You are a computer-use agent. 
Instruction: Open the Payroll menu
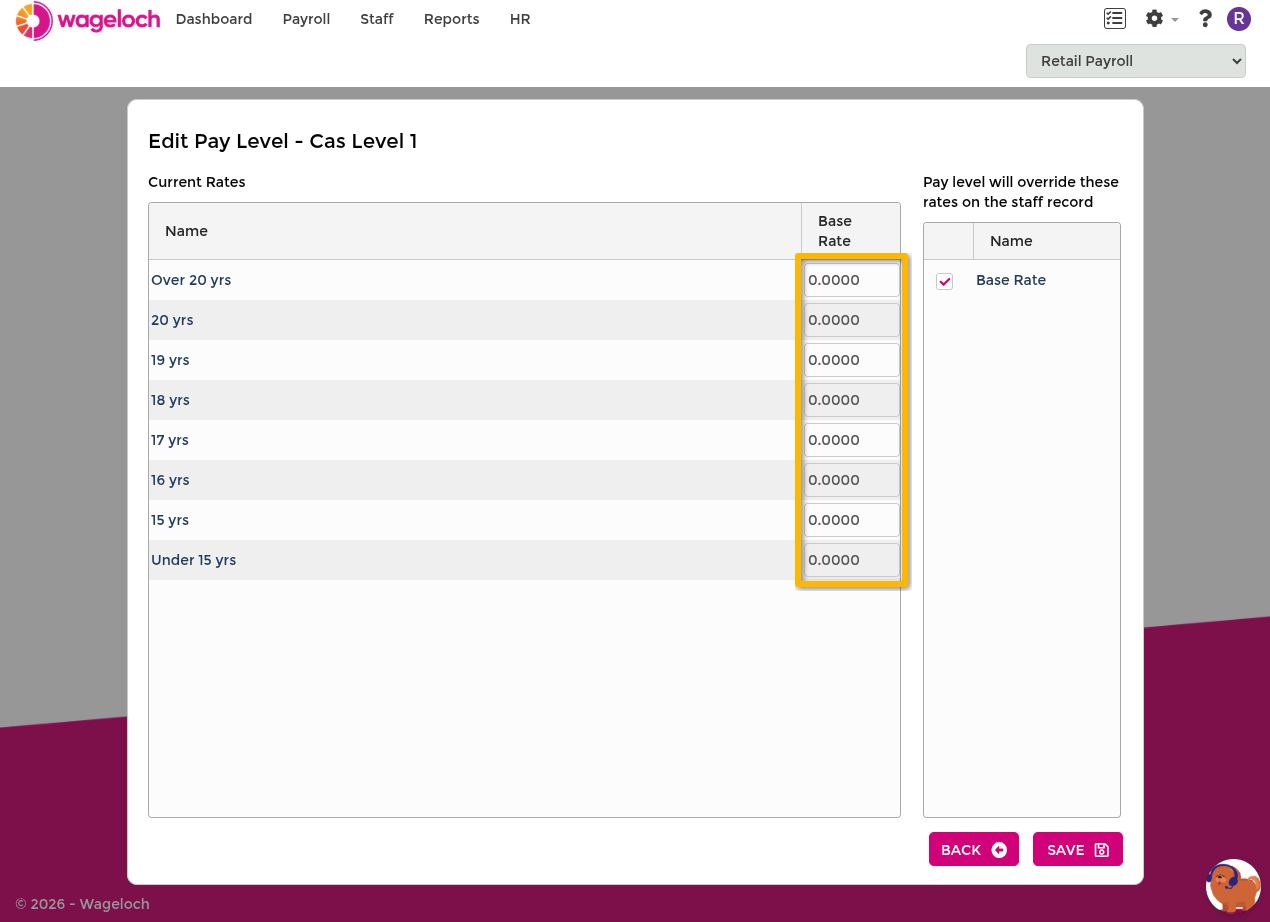(306, 19)
